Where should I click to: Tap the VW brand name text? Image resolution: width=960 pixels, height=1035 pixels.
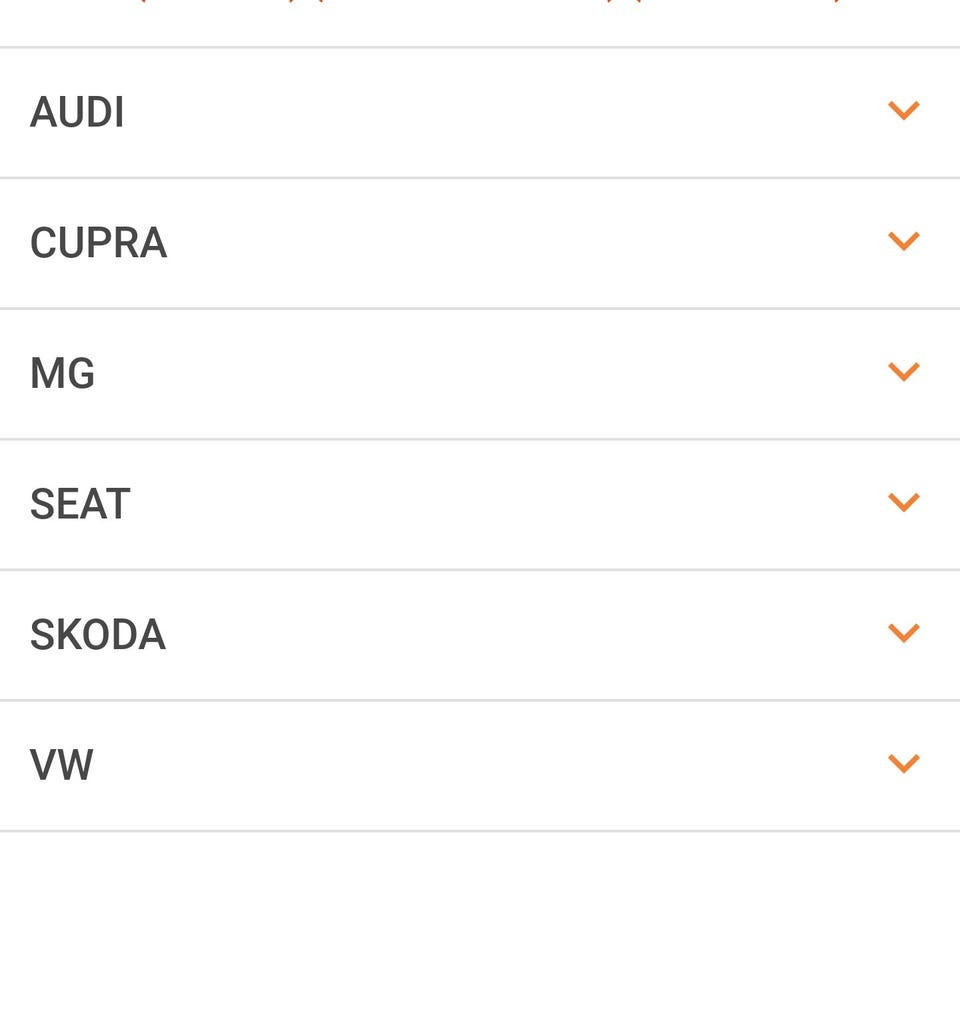point(61,766)
